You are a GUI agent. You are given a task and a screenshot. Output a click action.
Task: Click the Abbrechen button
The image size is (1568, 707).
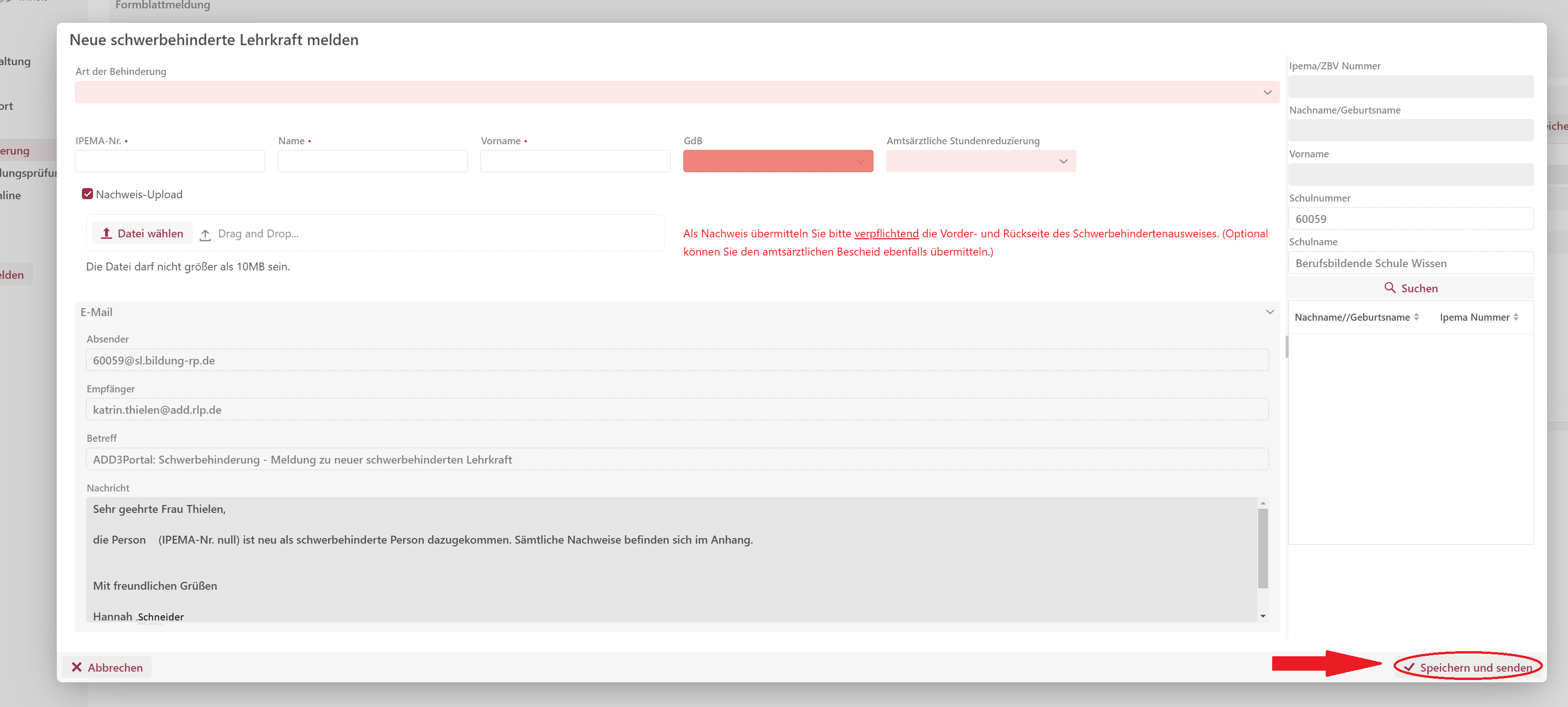pyautogui.click(x=107, y=667)
